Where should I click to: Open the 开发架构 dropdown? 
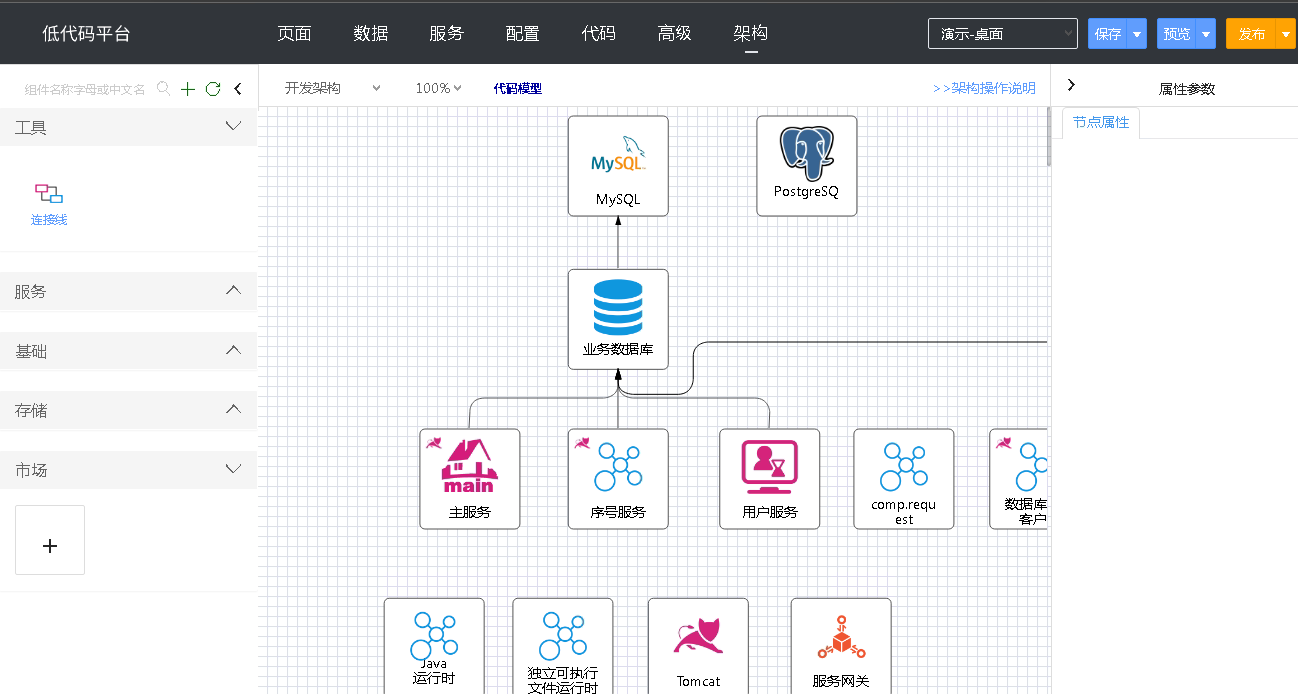click(332, 88)
